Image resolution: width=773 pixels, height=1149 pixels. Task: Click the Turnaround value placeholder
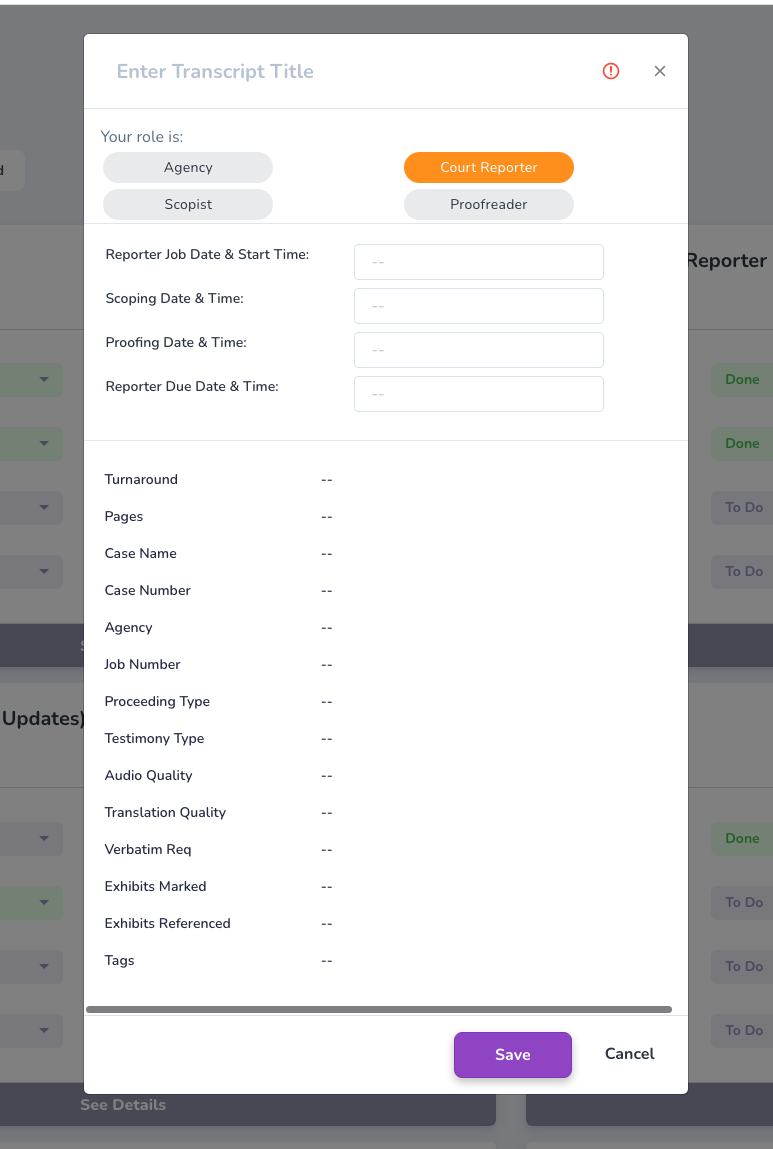pyautogui.click(x=327, y=480)
